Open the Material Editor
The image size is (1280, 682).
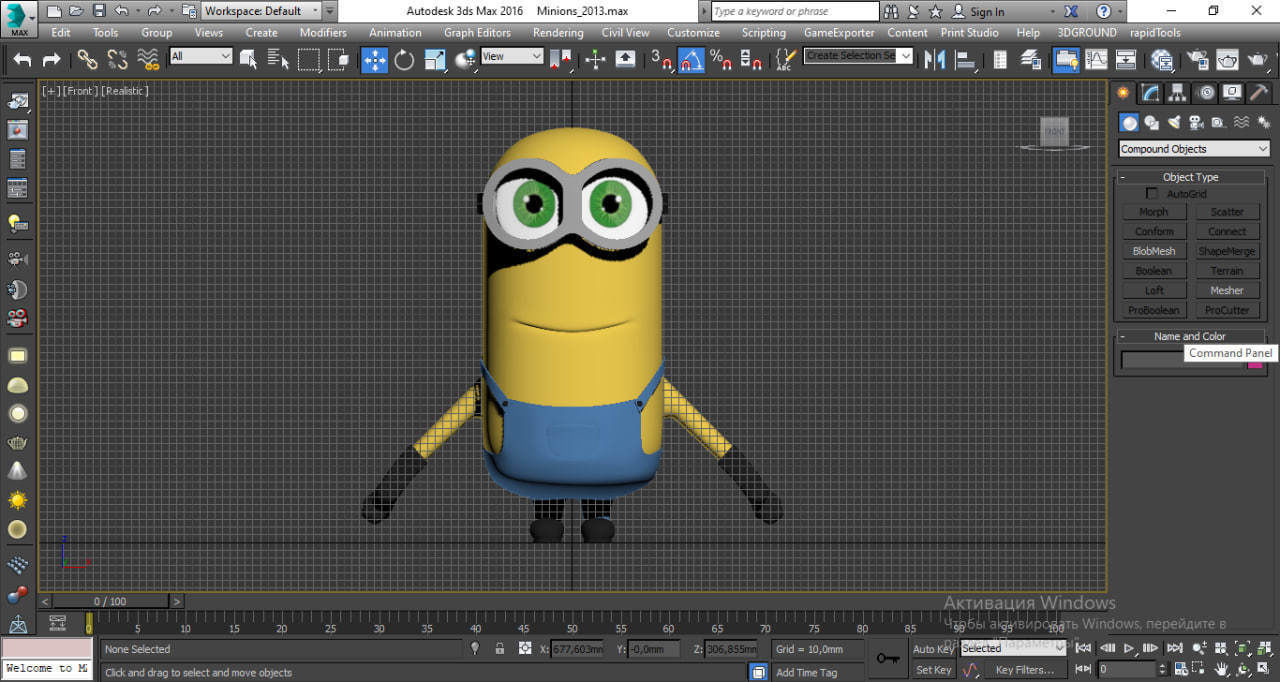(x=1161, y=60)
